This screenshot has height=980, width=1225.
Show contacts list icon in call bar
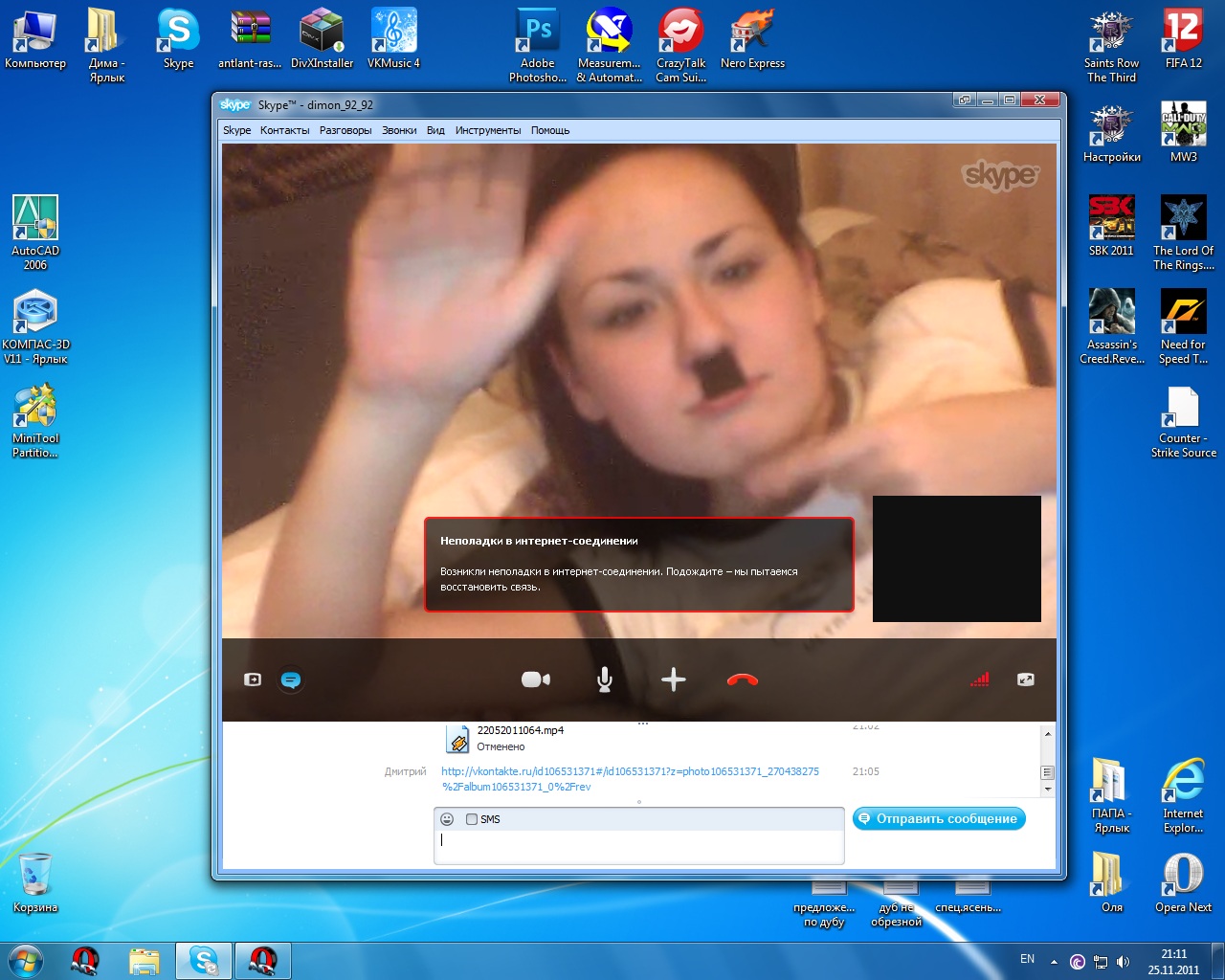click(253, 679)
